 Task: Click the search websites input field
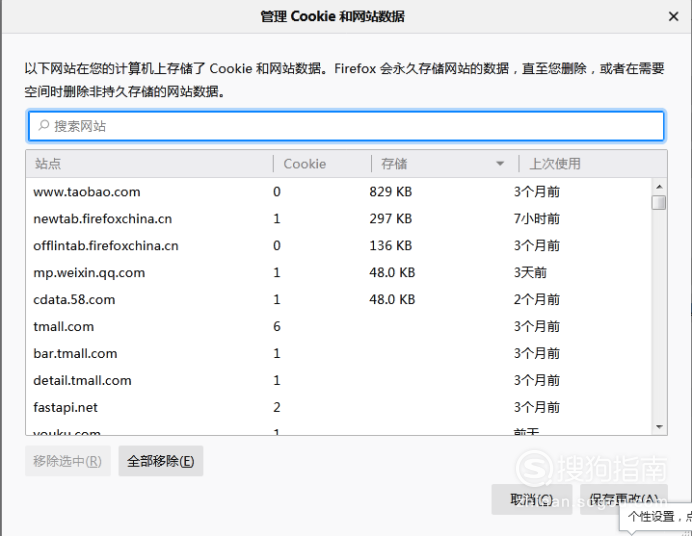point(346,126)
